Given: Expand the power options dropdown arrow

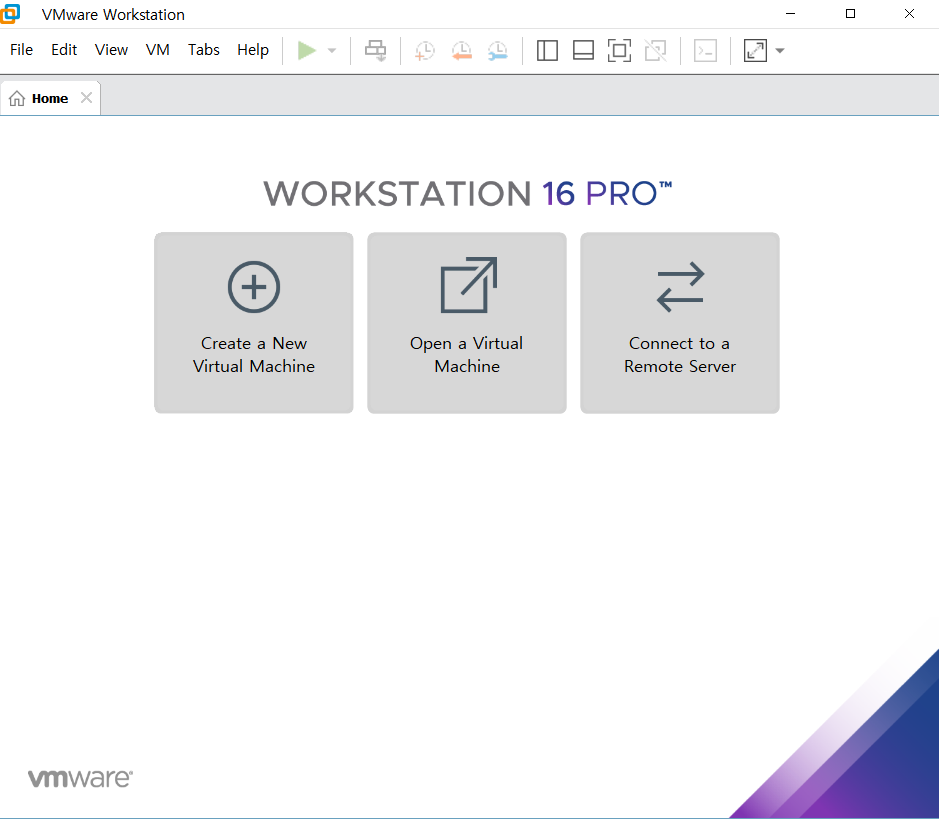Looking at the screenshot, I should (x=332, y=51).
